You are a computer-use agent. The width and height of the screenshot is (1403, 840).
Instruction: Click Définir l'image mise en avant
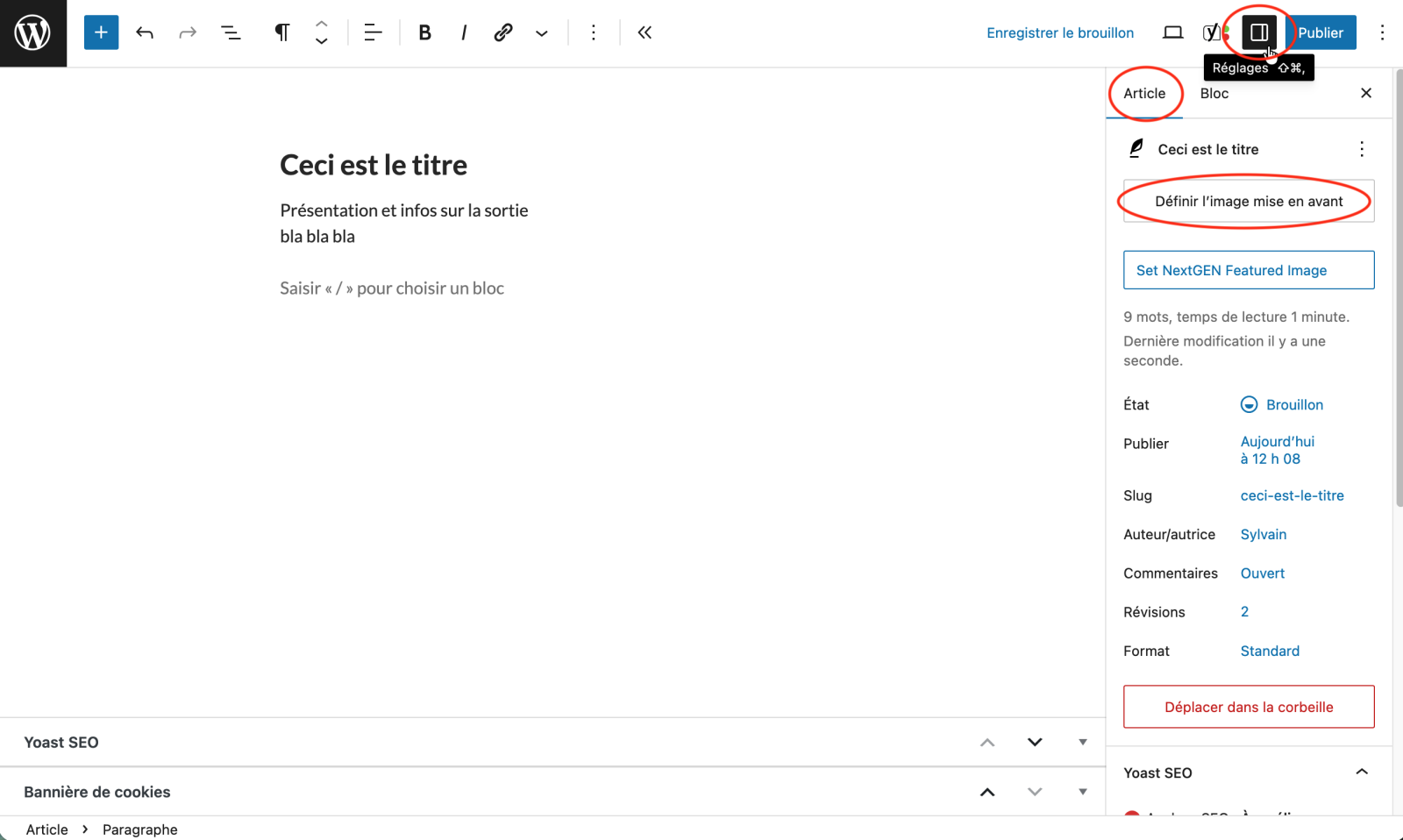click(1249, 202)
